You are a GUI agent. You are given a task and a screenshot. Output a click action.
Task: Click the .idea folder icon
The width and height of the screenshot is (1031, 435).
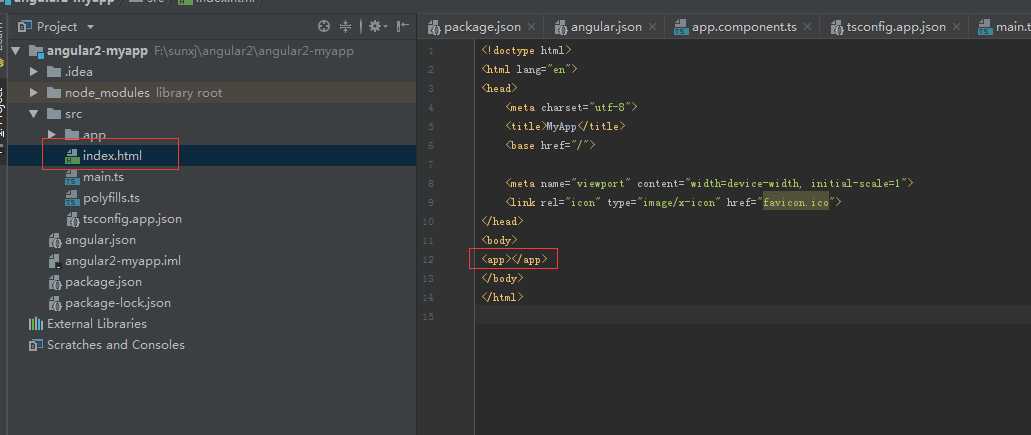point(54,72)
